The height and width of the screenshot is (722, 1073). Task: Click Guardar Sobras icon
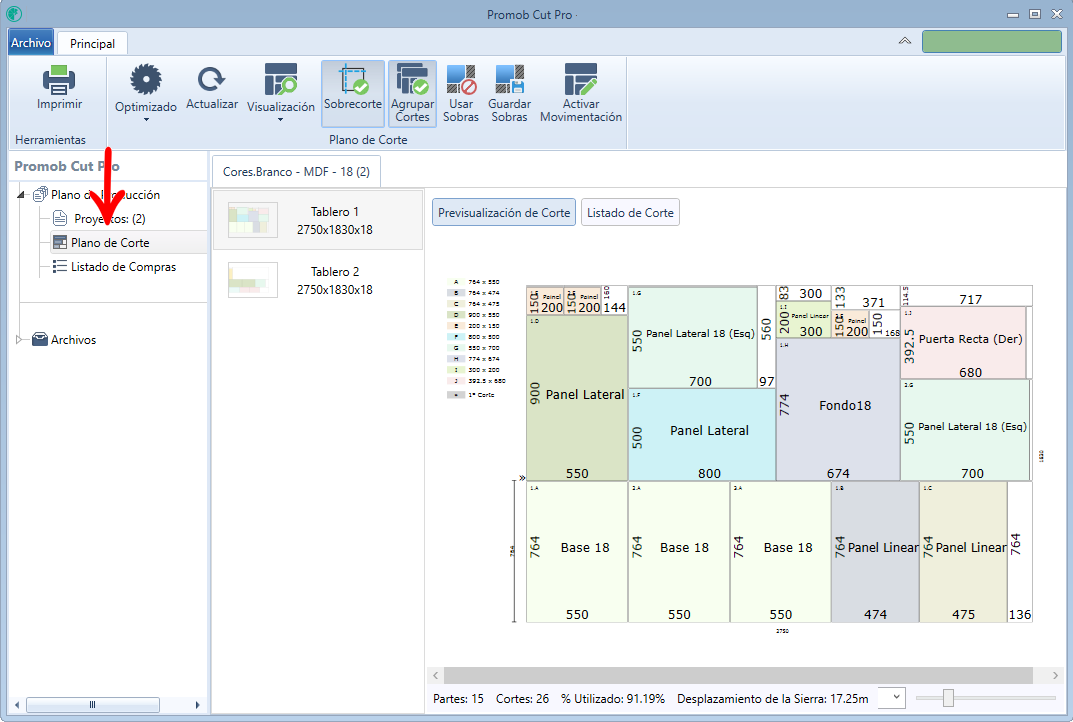pos(509,79)
